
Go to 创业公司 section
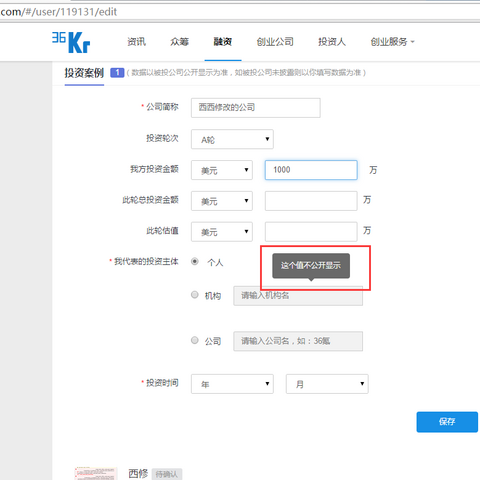275,42
